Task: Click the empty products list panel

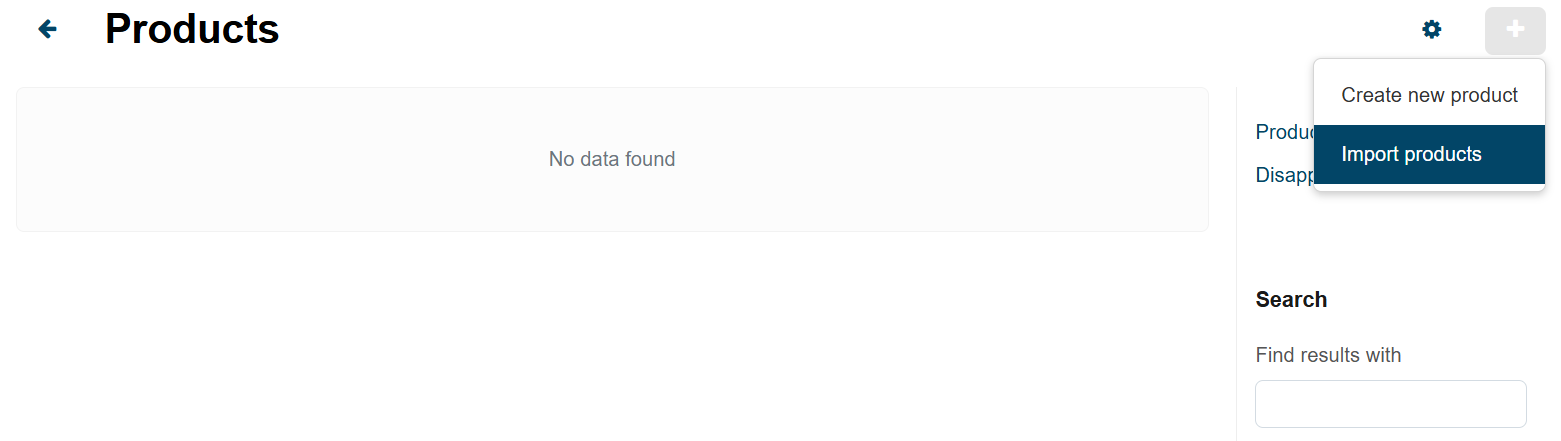Action: pos(612,159)
